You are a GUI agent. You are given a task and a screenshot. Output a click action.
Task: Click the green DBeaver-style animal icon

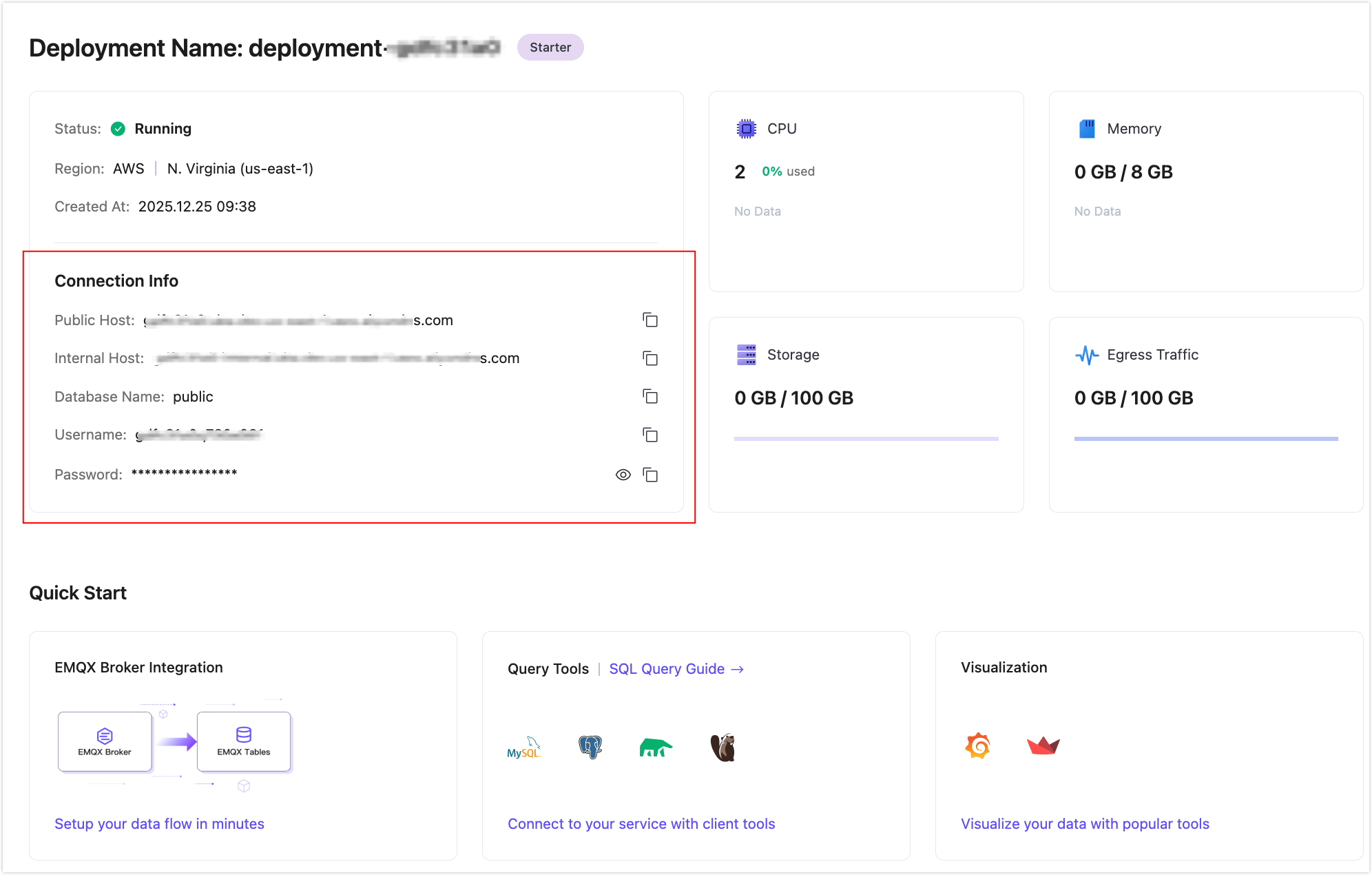(655, 748)
